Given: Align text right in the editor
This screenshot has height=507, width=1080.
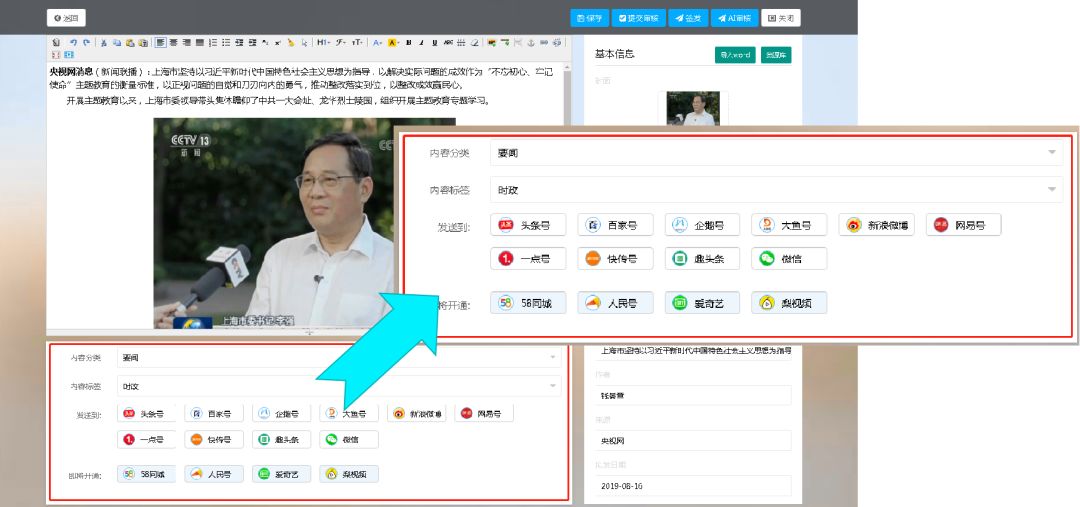Looking at the screenshot, I should click(187, 43).
